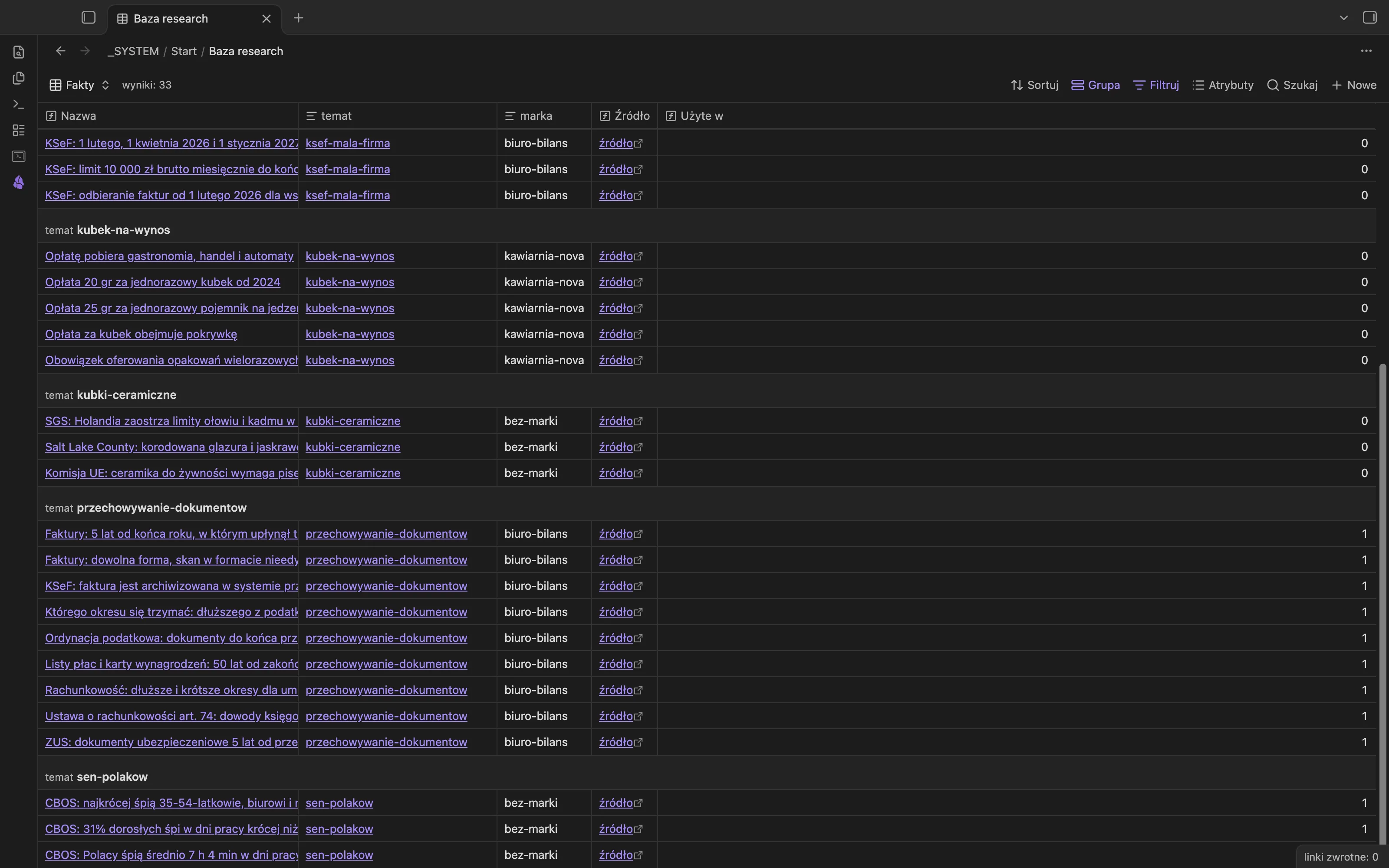The image size is (1389, 868).
Task: Open 'Listy płac i karty wynagrodzeń' note
Action: (x=171, y=664)
